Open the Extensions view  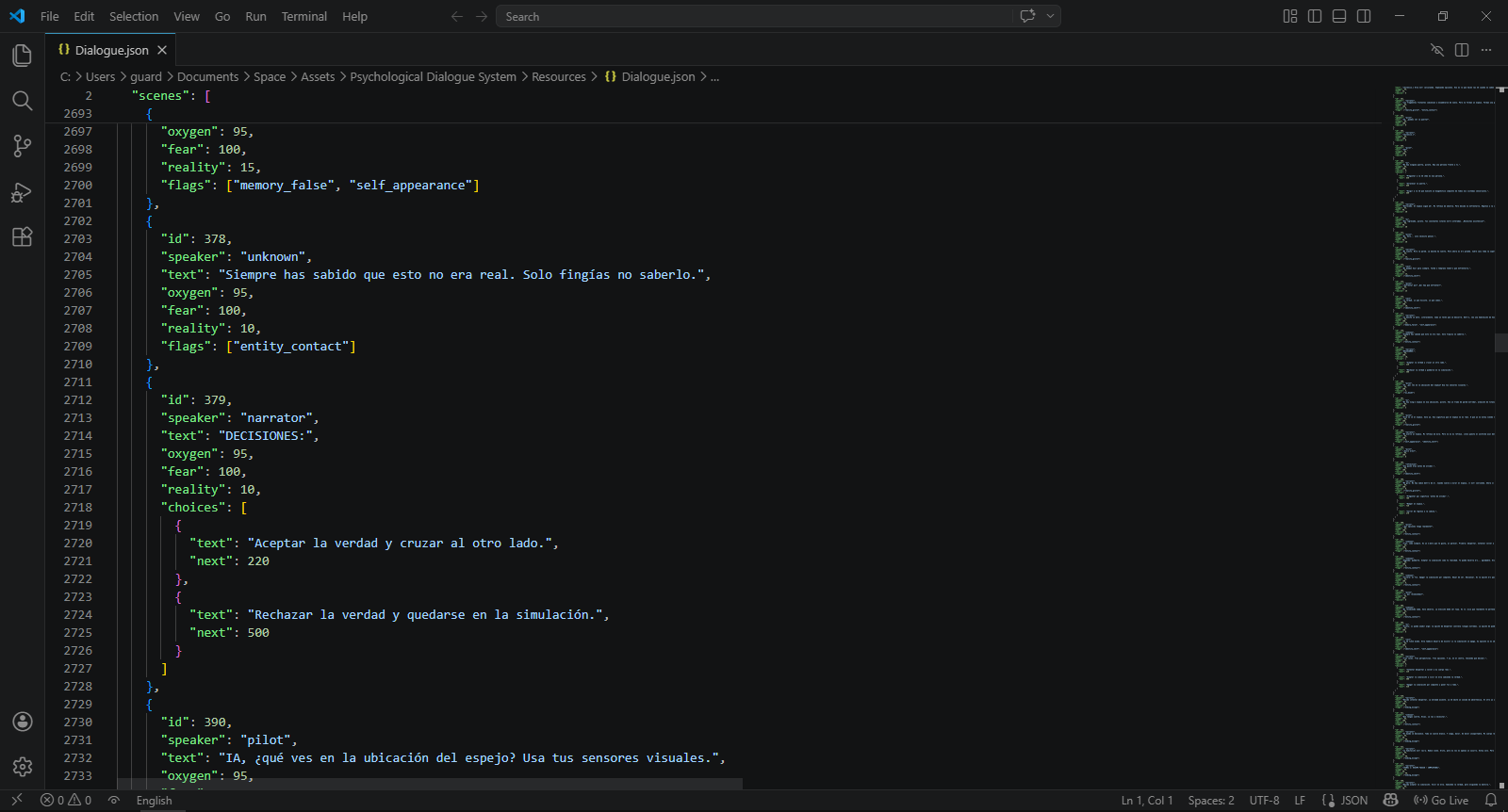(23, 237)
